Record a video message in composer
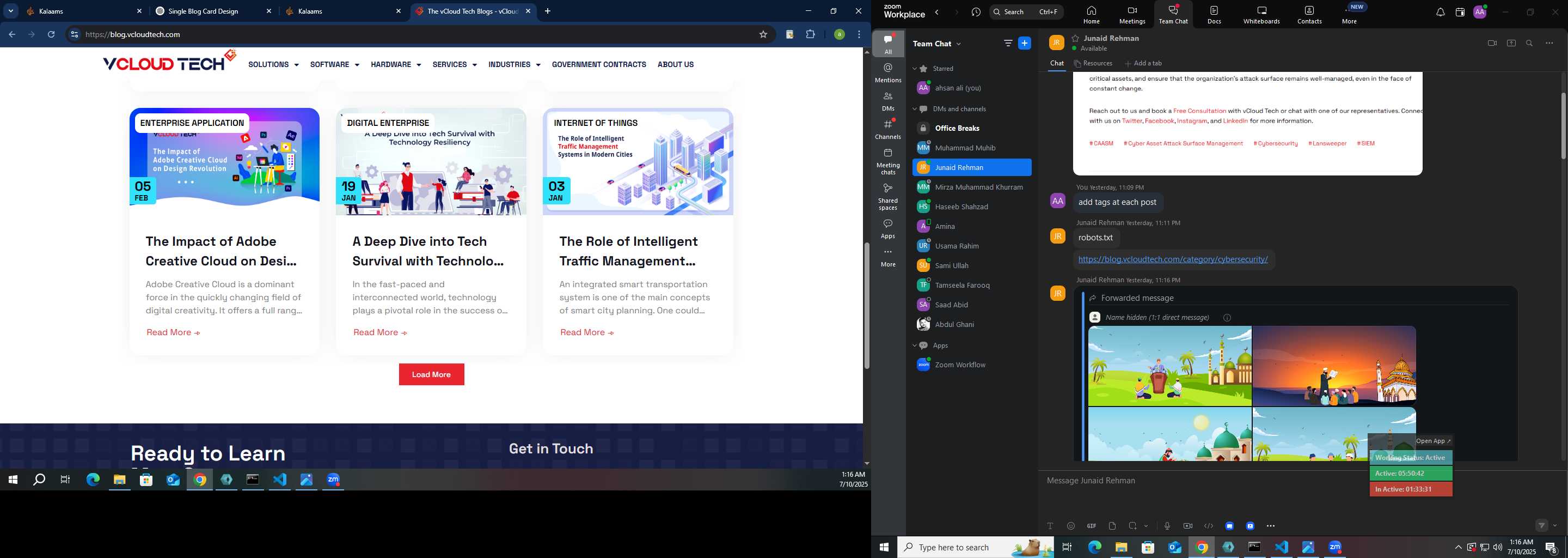The image size is (1568, 558). 1187,526
